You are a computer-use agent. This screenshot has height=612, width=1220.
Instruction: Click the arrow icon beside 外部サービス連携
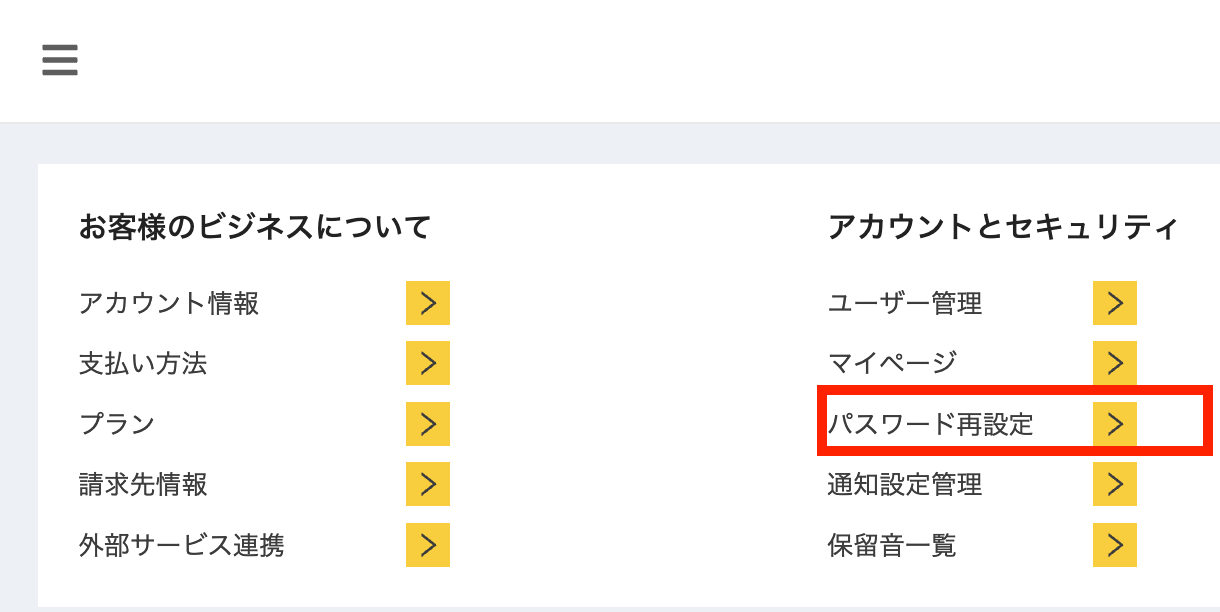click(428, 545)
